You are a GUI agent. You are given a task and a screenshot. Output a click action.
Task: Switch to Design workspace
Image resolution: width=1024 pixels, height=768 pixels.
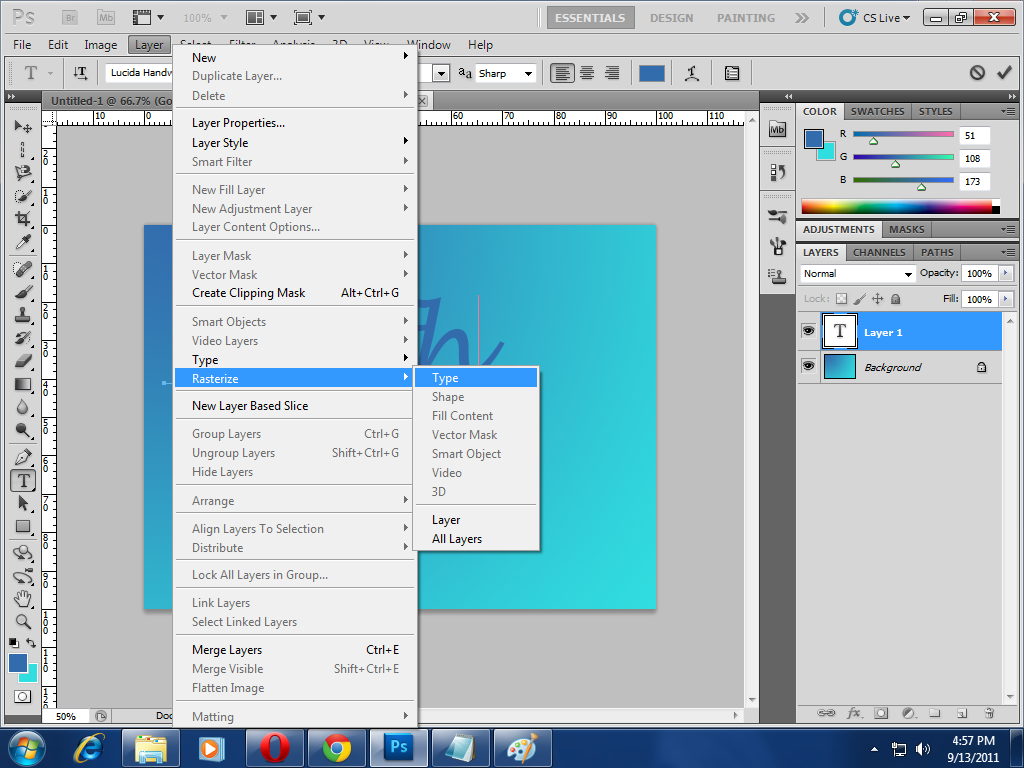pos(671,18)
